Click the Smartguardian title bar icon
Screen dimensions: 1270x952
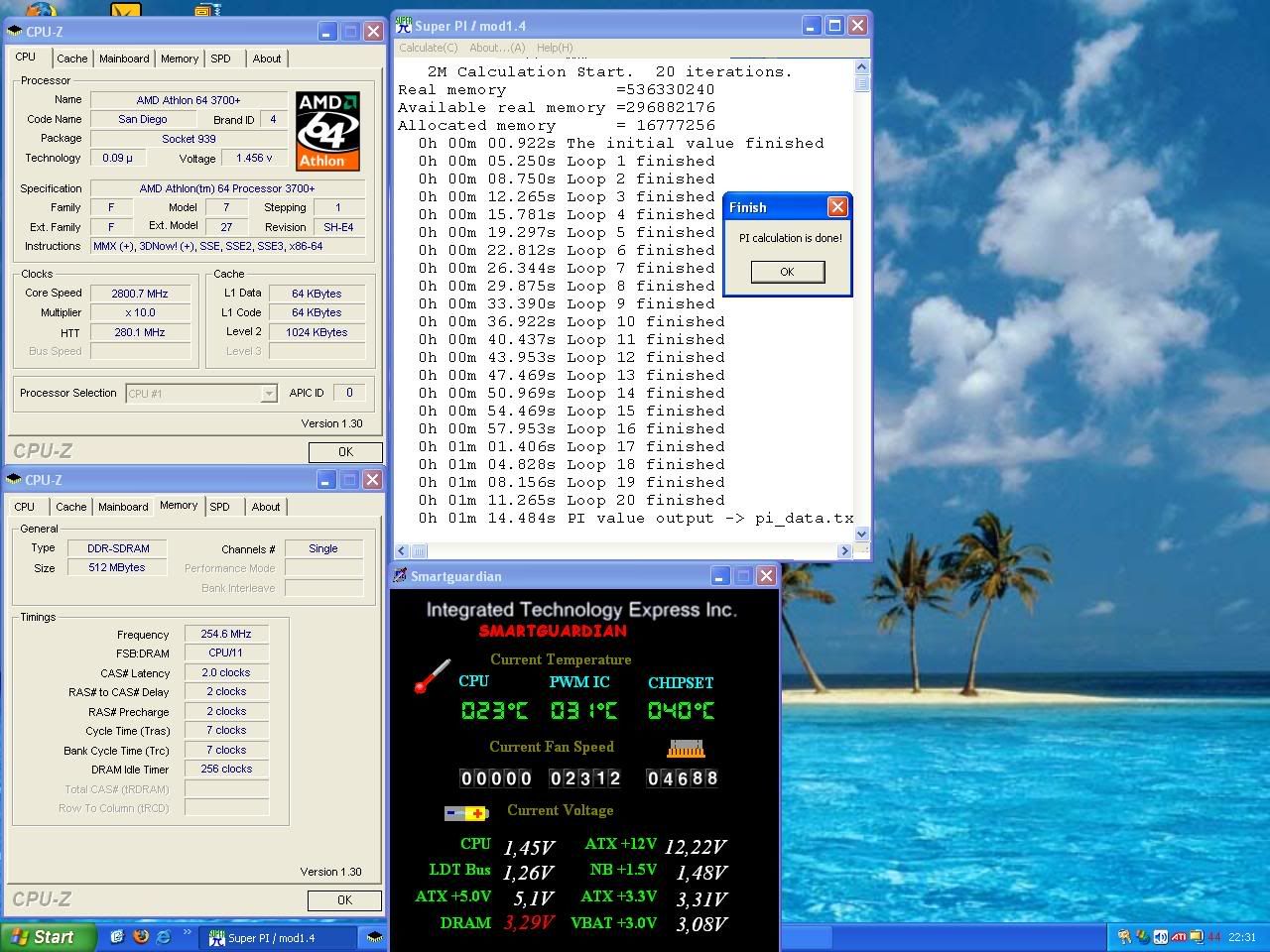(x=400, y=576)
